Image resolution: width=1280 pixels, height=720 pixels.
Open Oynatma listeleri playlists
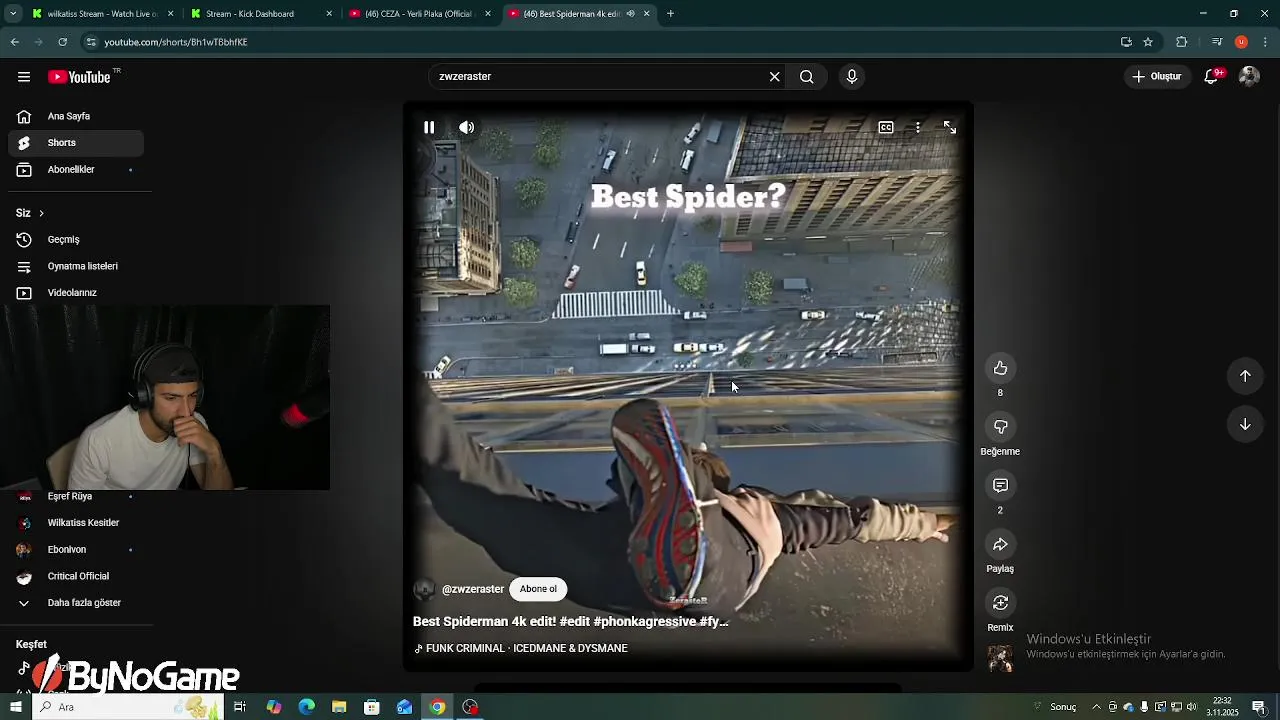coord(76,267)
